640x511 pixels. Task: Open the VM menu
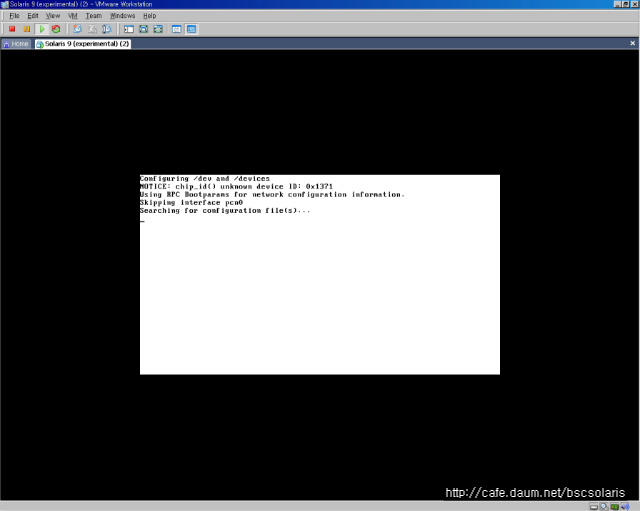pos(73,16)
